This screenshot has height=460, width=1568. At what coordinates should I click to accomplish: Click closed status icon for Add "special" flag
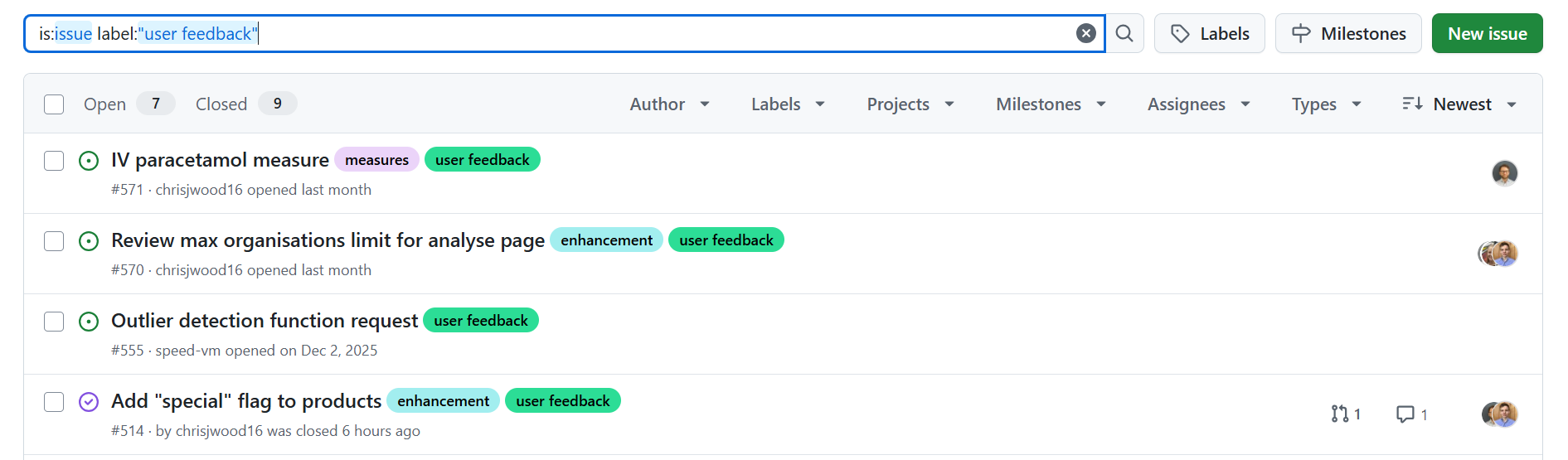point(89,402)
